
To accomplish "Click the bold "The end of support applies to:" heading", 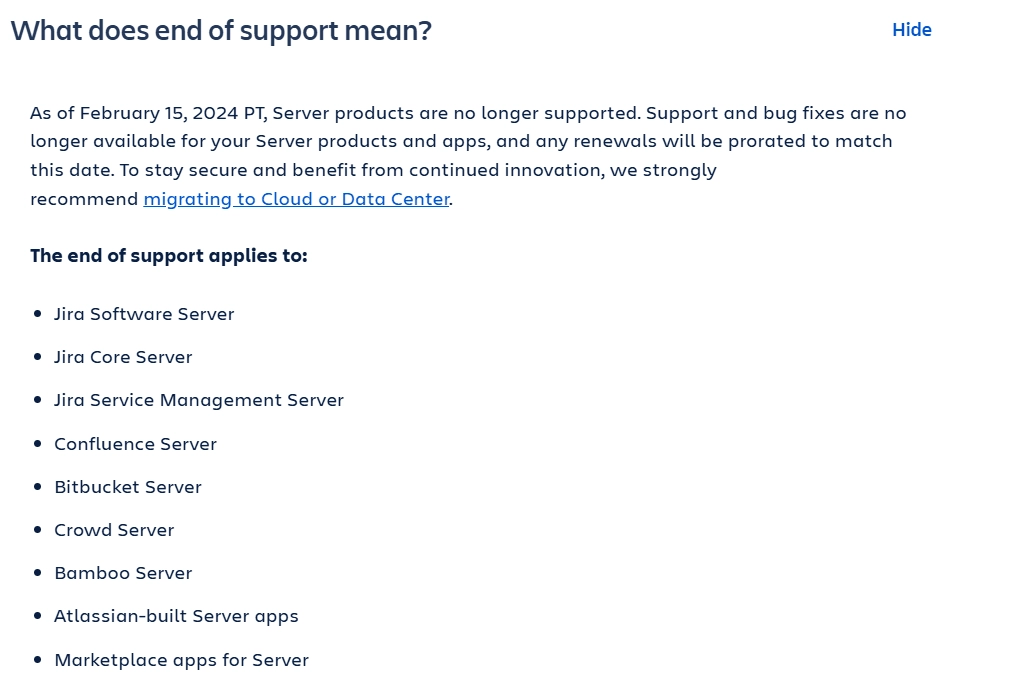I will 168,255.
